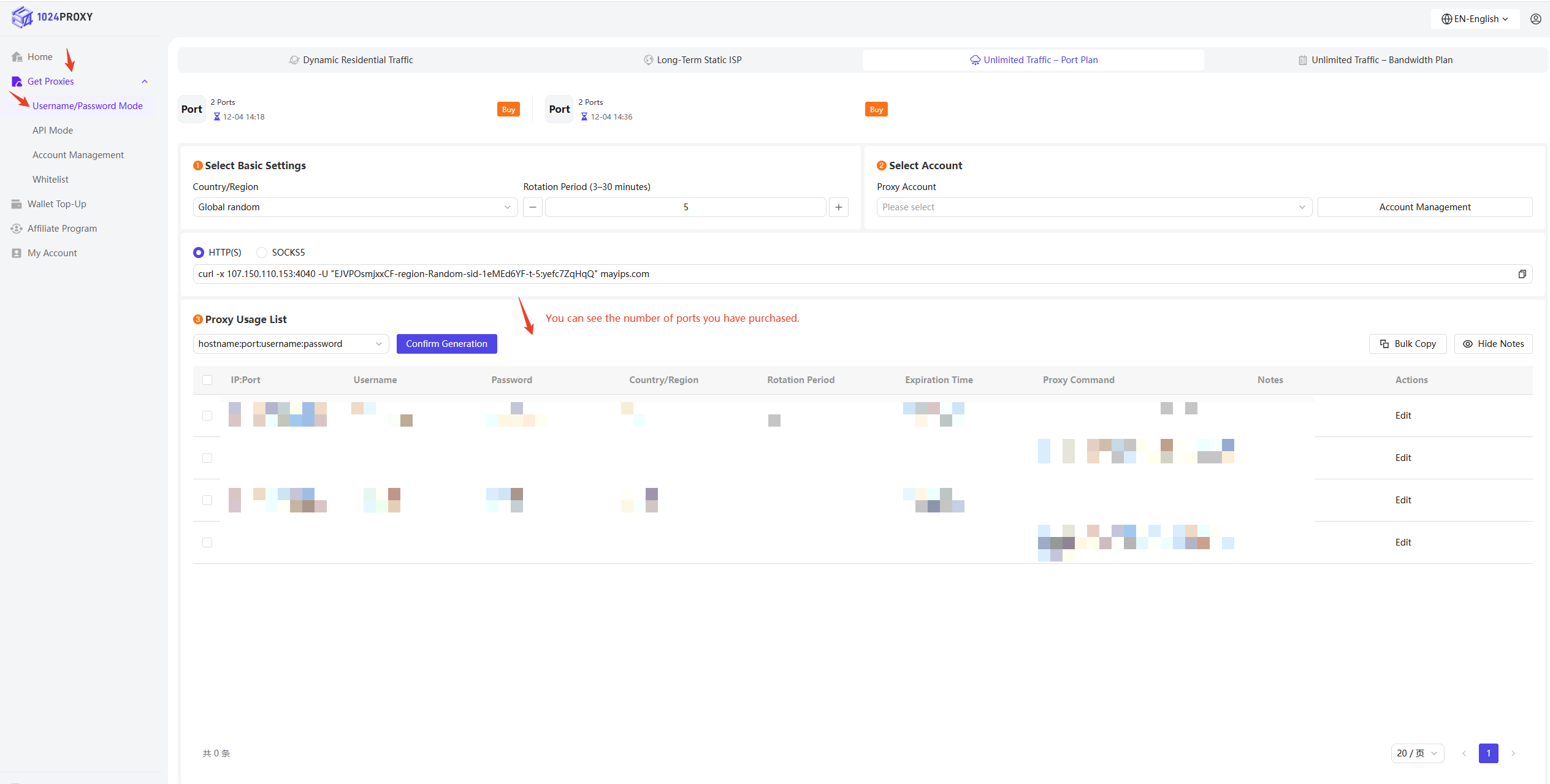
Task: Copy the curl command with copy icon
Action: pyautogui.click(x=1522, y=274)
